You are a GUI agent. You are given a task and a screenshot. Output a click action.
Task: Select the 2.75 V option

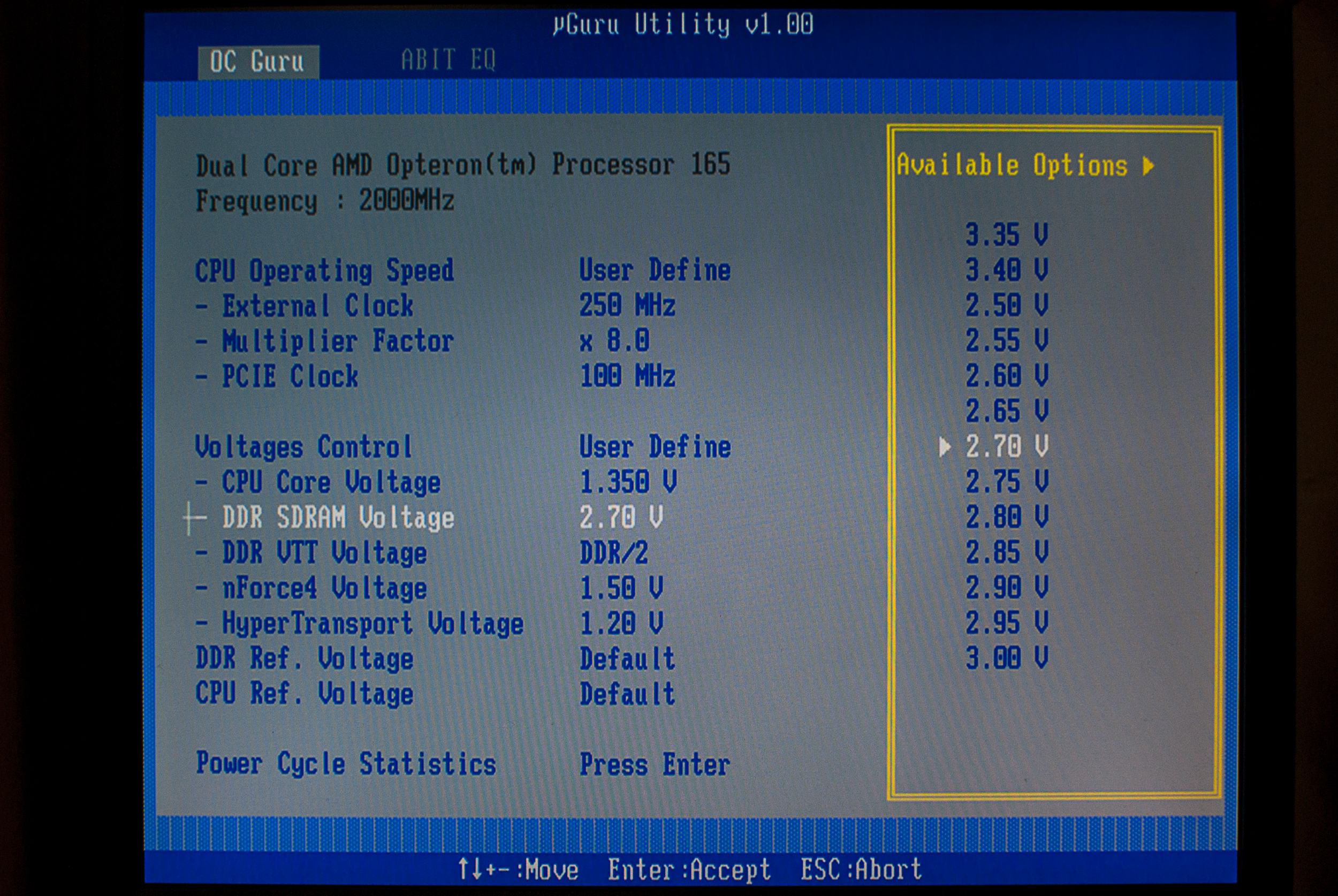(x=1007, y=482)
